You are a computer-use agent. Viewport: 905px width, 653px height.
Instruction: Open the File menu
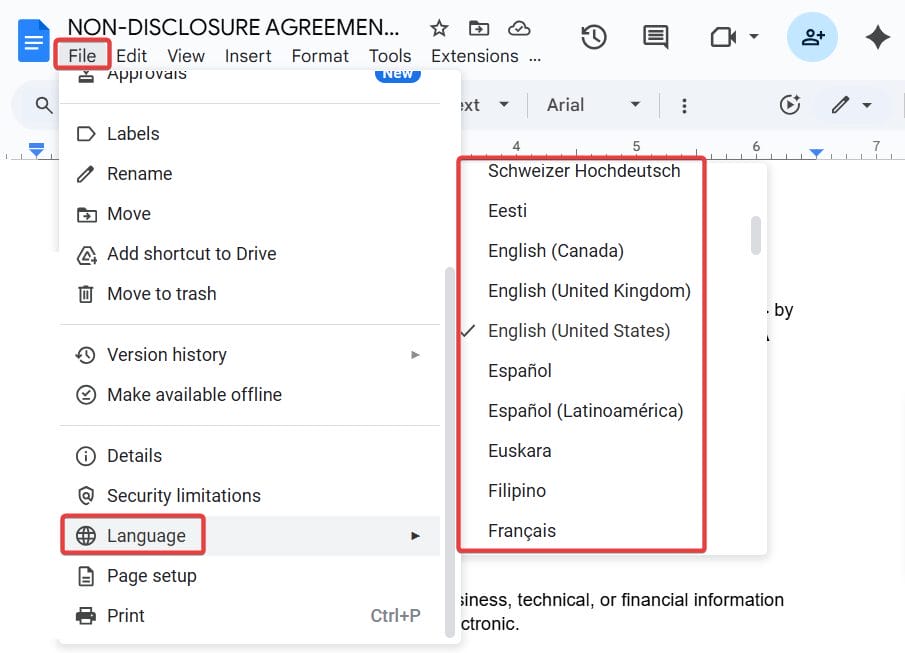(x=82, y=56)
